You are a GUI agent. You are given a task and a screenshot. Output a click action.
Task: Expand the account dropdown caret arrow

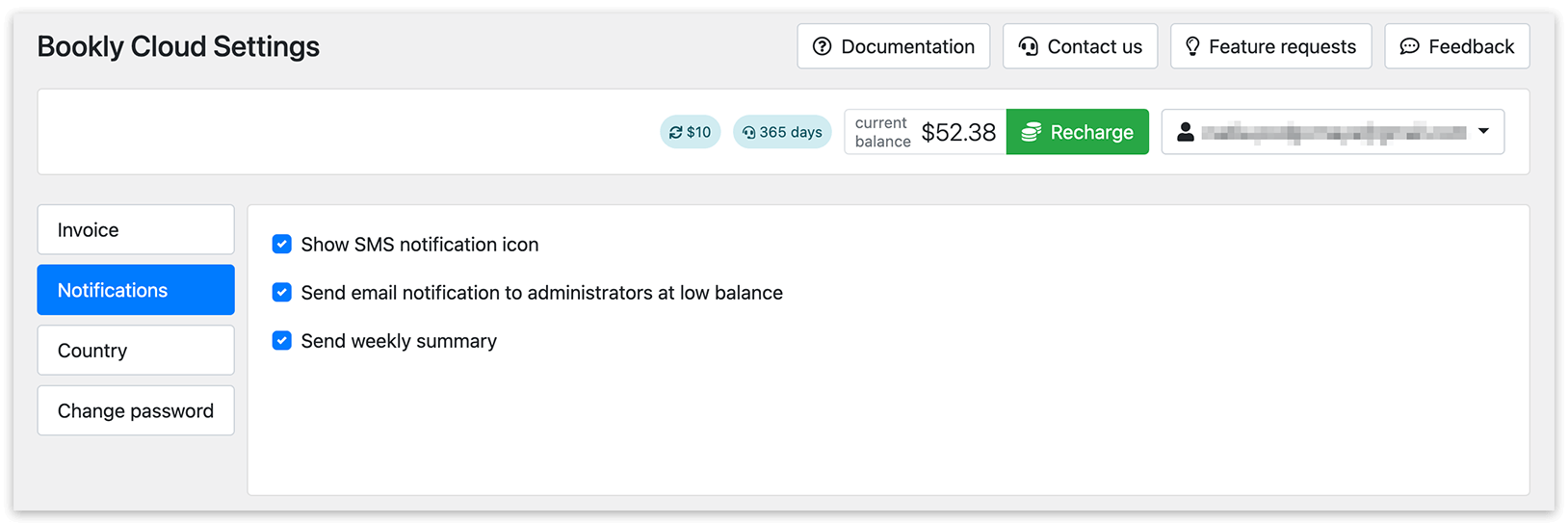[x=1483, y=132]
